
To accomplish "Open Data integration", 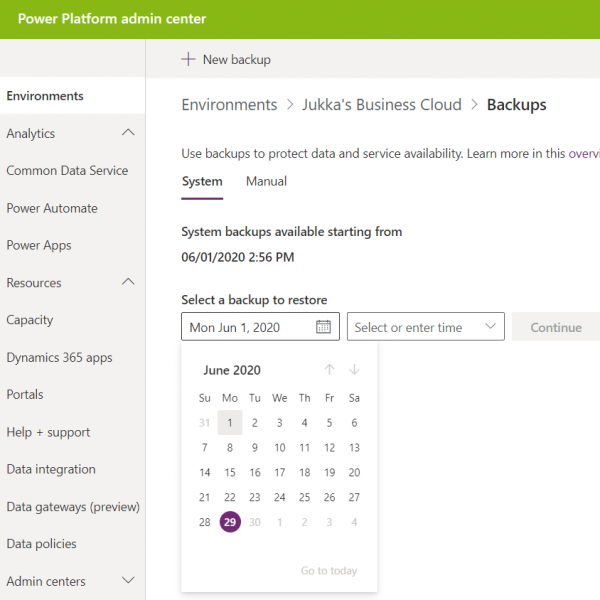I will (x=51, y=469).
